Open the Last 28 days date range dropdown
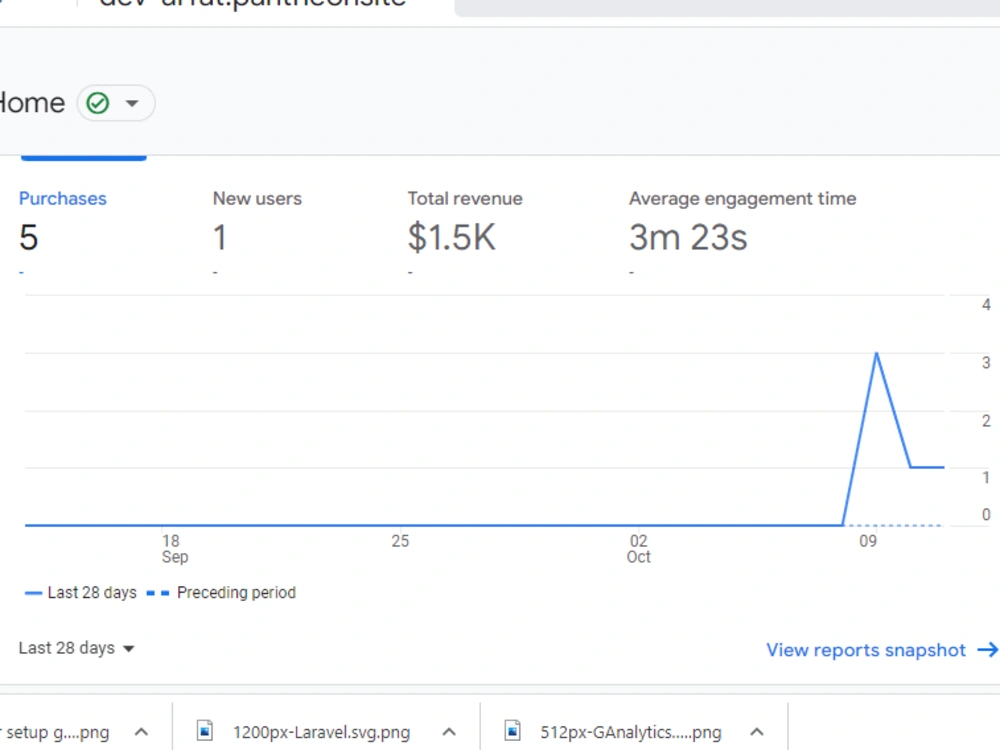 (x=75, y=648)
